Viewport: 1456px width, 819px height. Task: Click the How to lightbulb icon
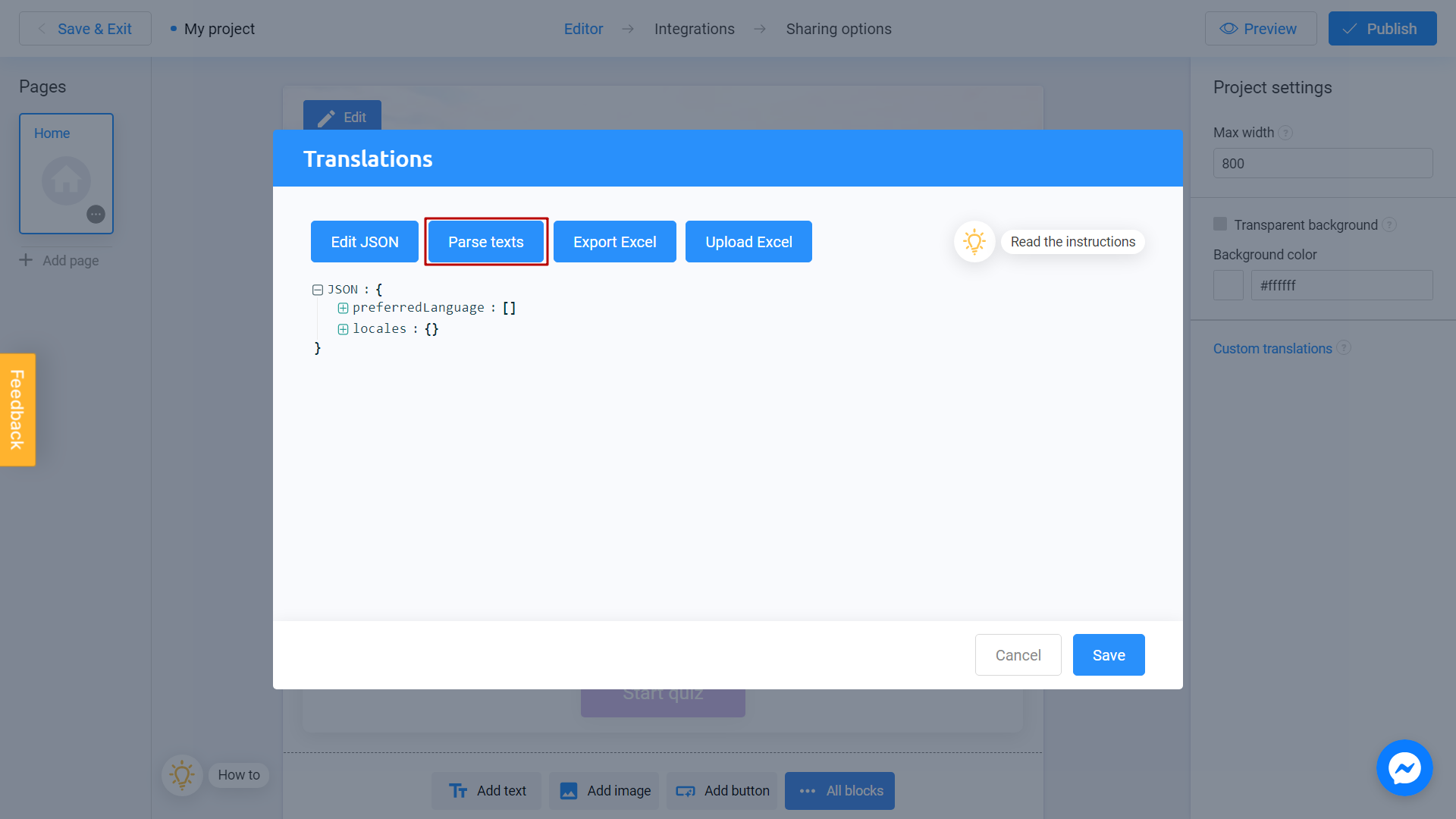click(182, 775)
